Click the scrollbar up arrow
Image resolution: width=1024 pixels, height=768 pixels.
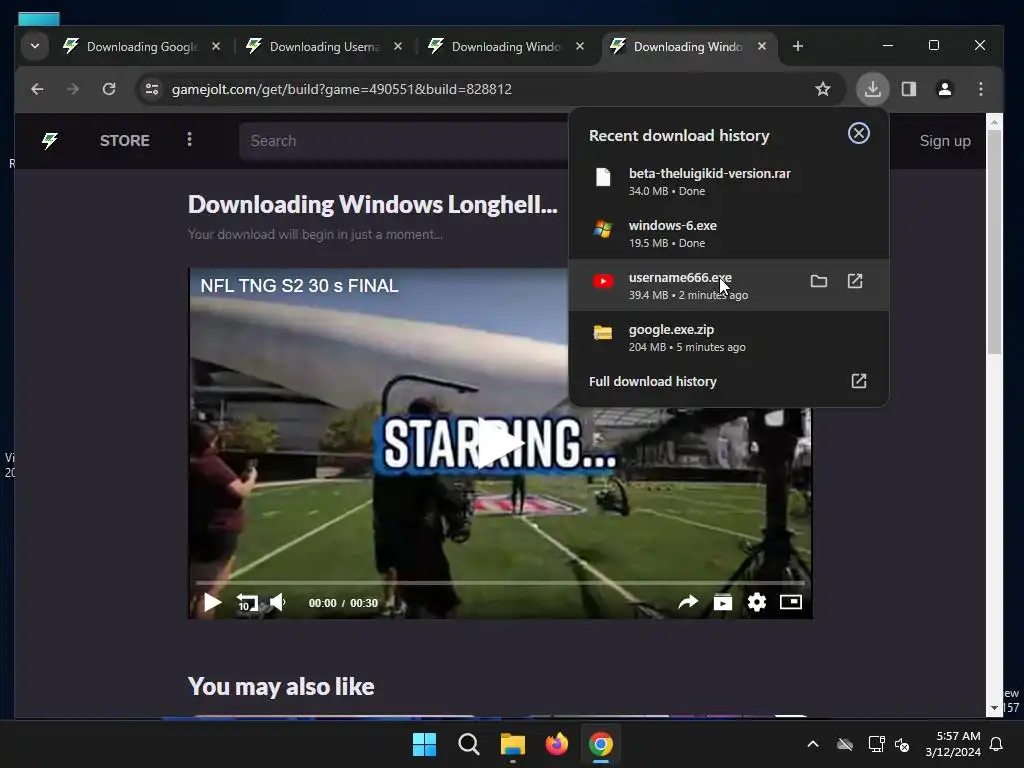pyautogui.click(x=994, y=122)
